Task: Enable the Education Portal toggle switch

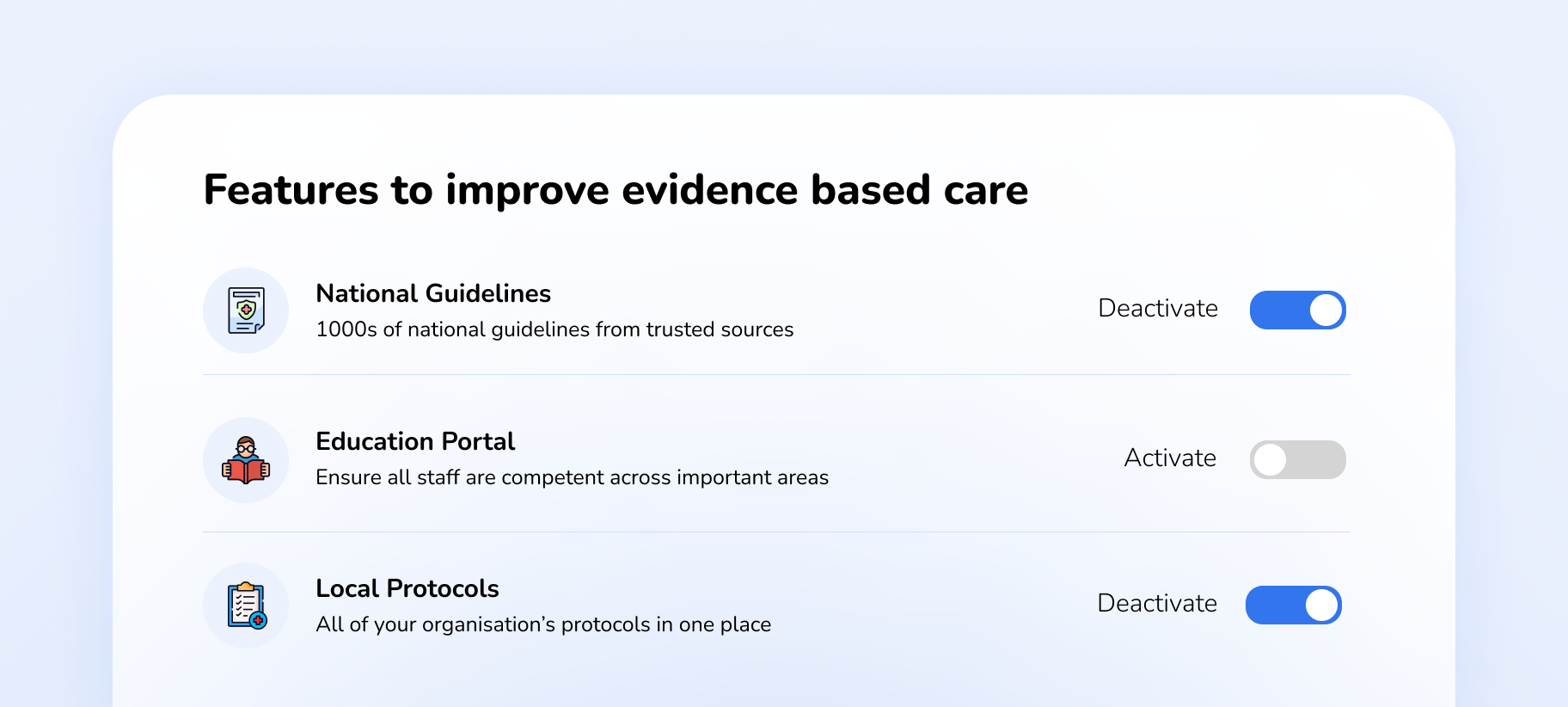Action: pos(1297,460)
